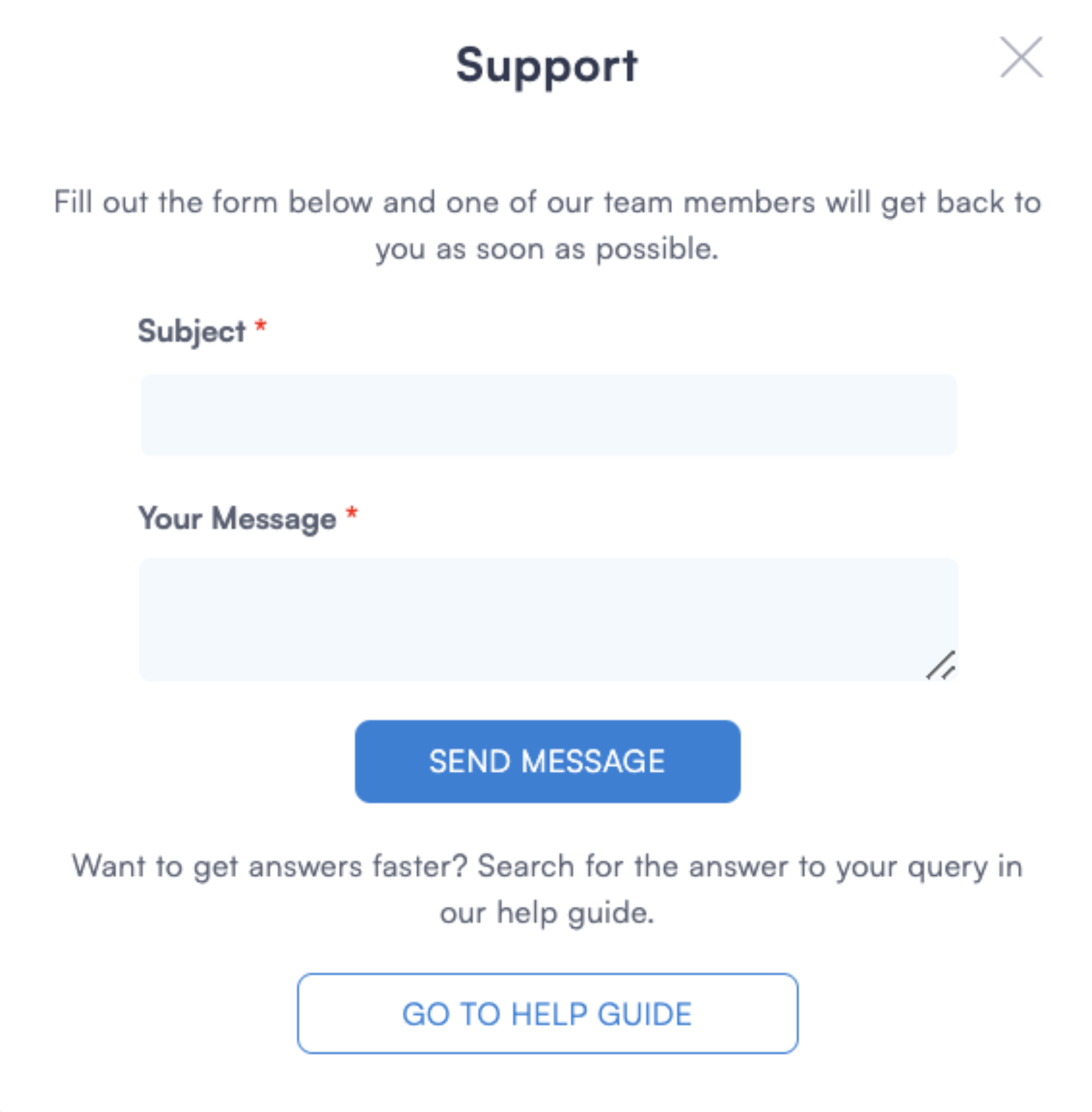Select the Support dialog heading

[x=547, y=66]
